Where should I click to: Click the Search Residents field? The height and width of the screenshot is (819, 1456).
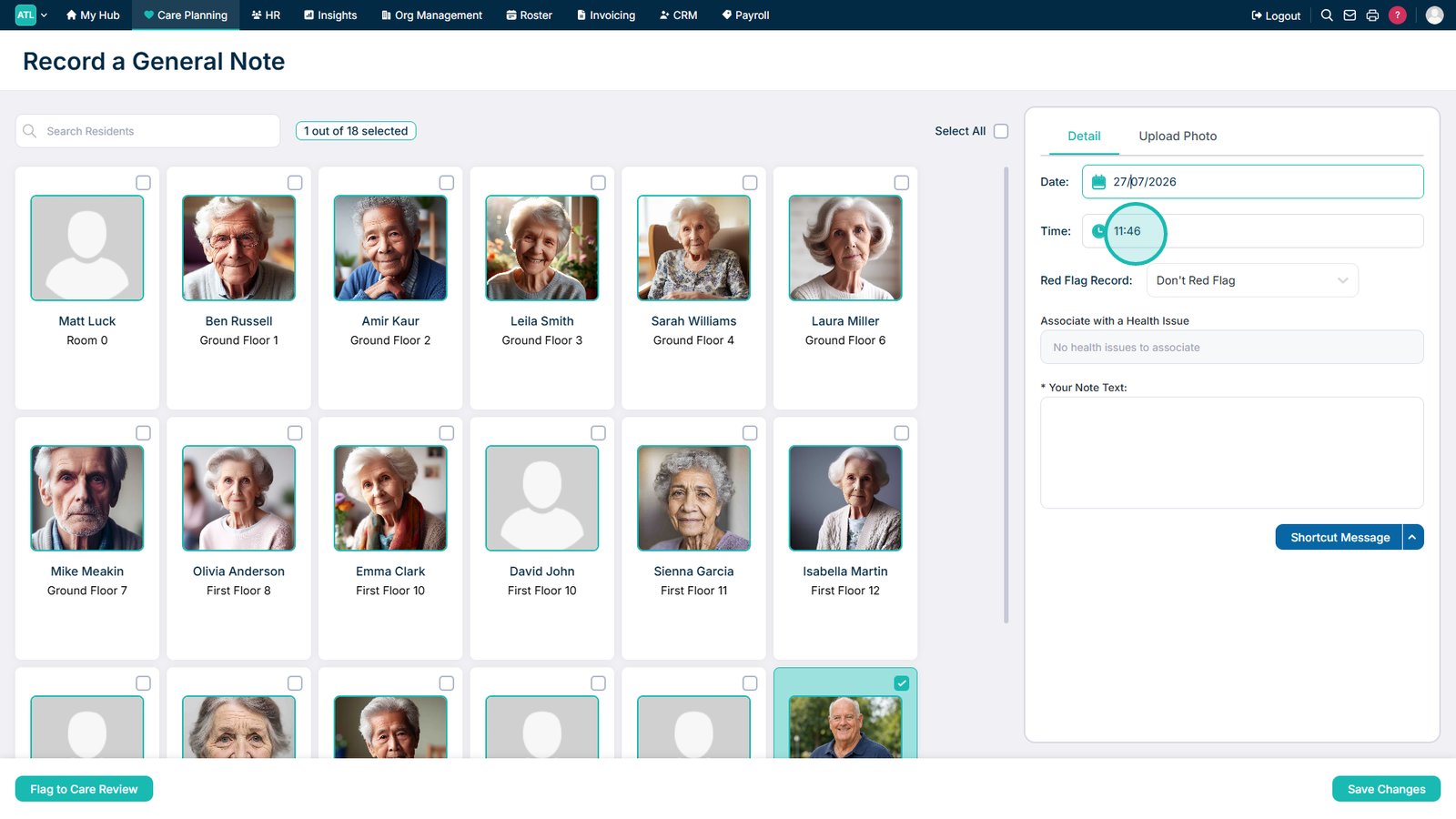coord(147,131)
